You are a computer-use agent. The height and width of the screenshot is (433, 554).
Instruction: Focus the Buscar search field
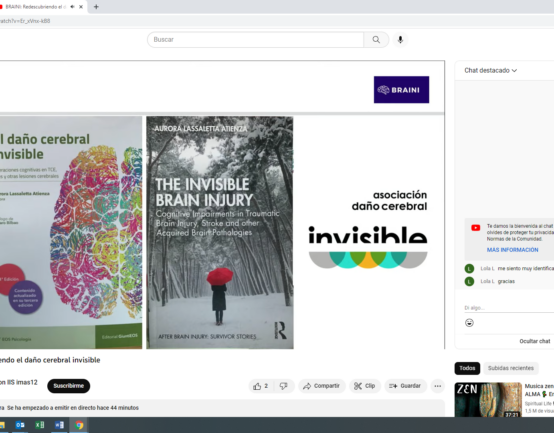click(x=255, y=40)
